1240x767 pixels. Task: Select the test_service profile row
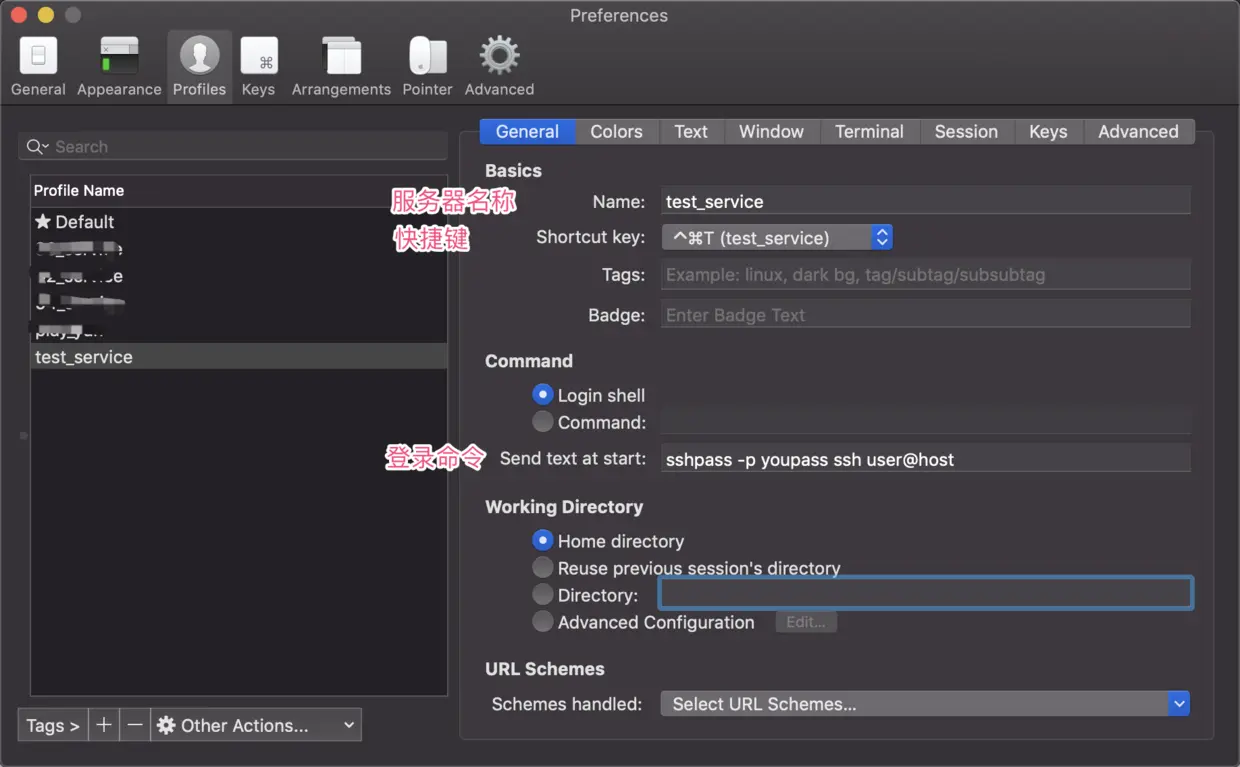(239, 357)
